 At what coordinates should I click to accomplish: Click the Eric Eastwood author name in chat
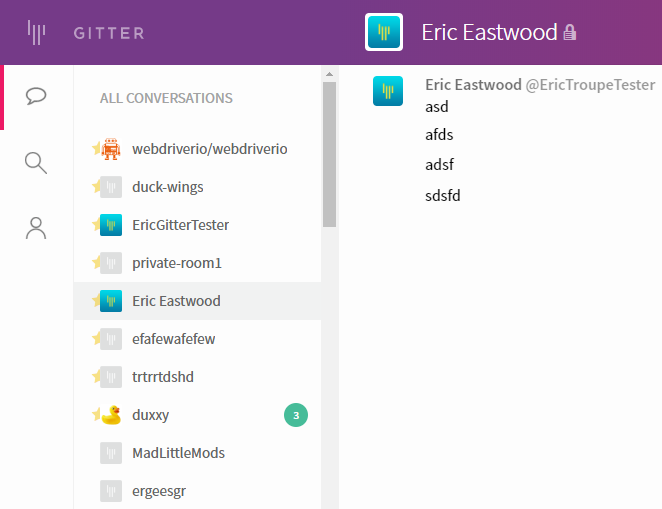(x=473, y=85)
